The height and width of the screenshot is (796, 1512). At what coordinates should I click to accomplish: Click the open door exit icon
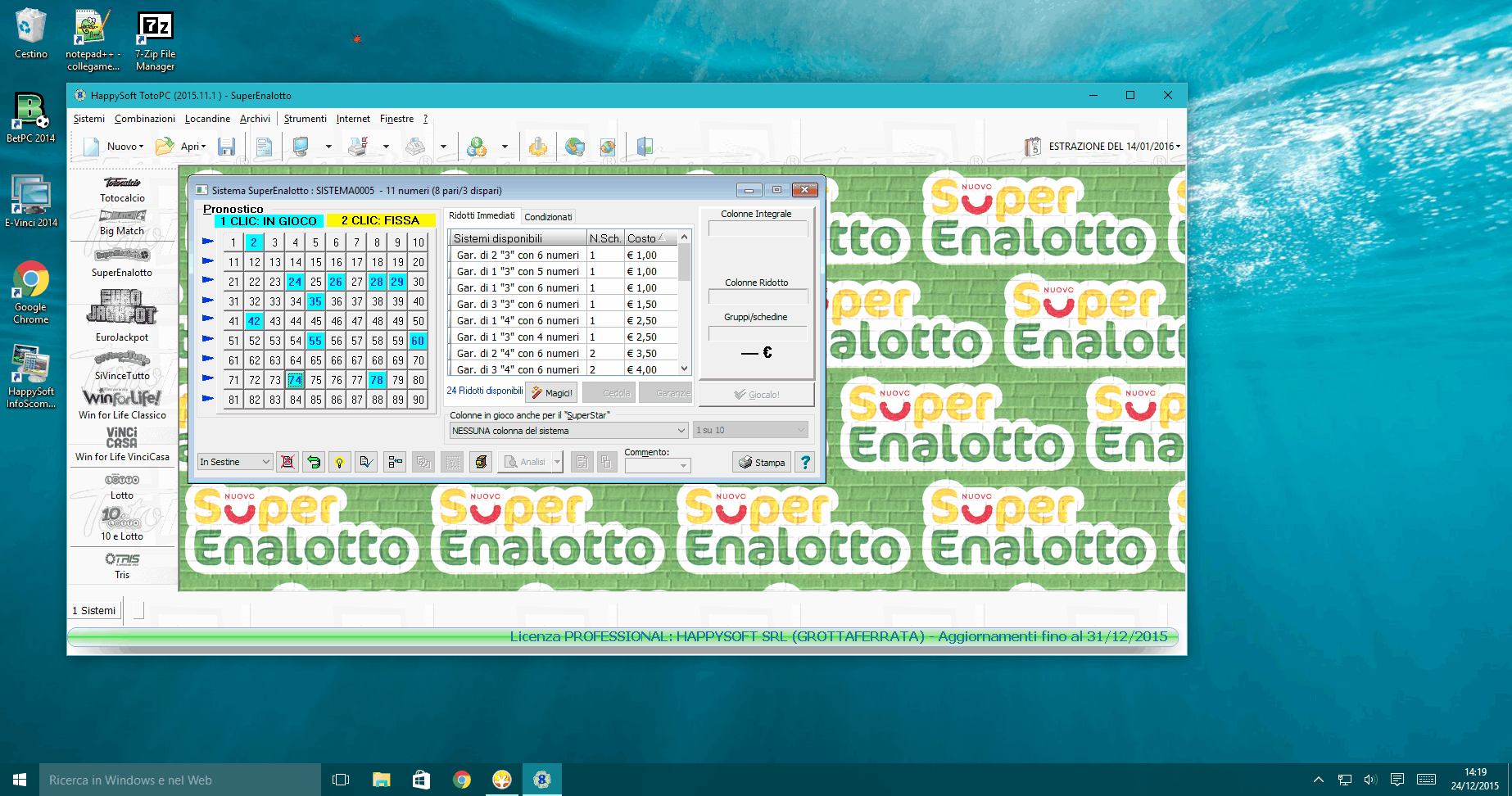click(x=645, y=147)
